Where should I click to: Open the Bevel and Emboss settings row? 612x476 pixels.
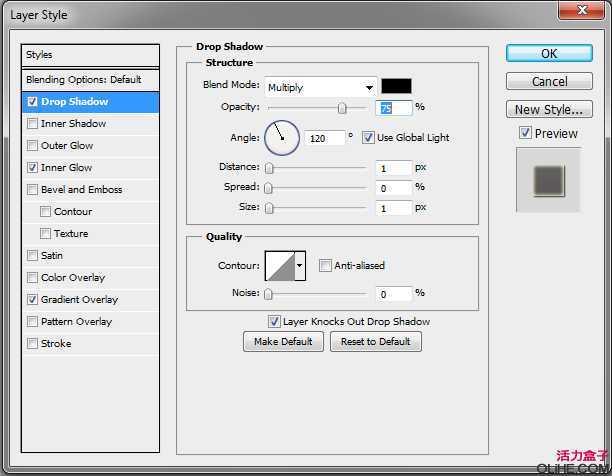[90, 190]
